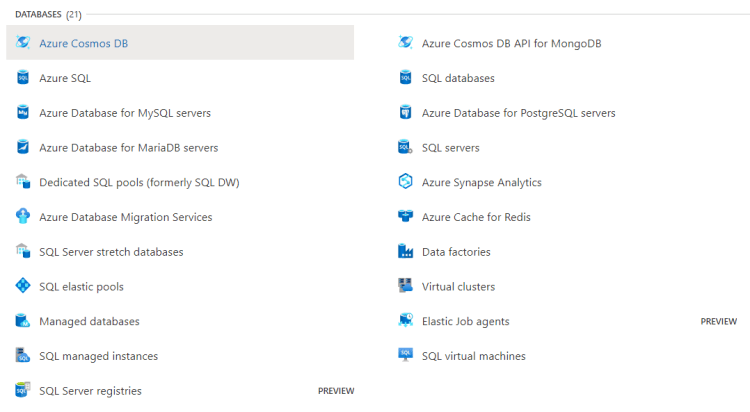
Task: Click the SQL servers icon
Action: tap(406, 147)
